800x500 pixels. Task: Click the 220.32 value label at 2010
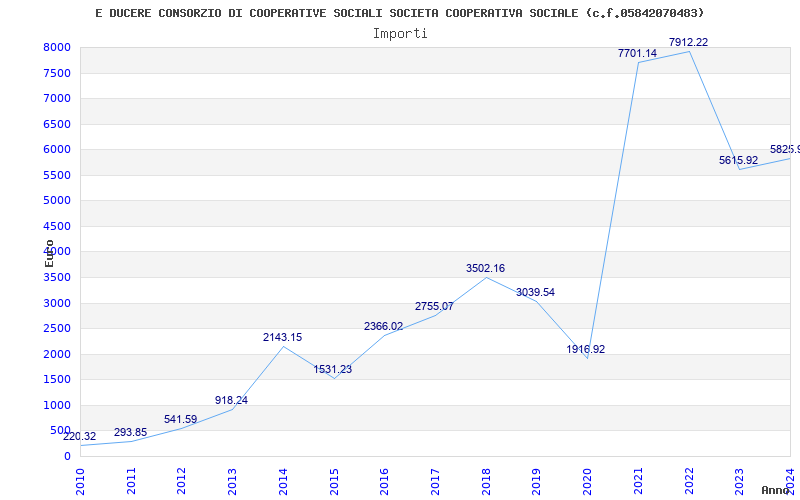(79, 436)
